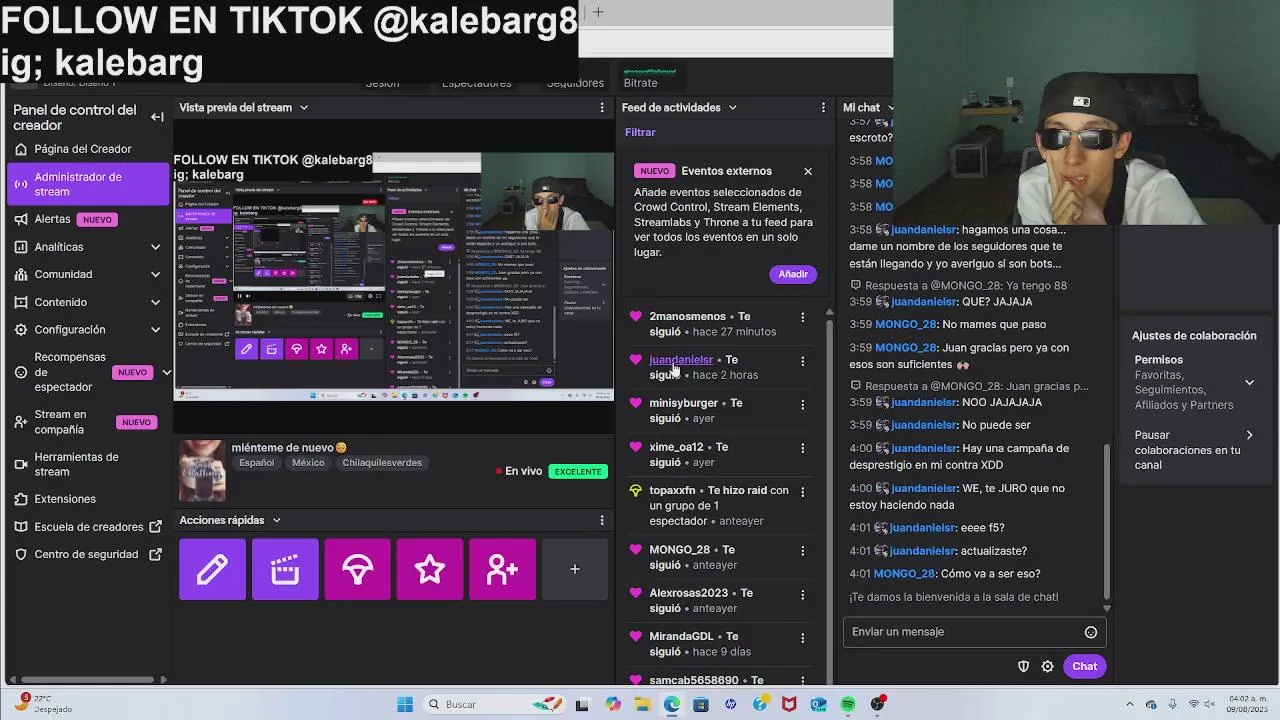Open Windows Start menu
Screen dimensions: 1280x720
(405, 704)
